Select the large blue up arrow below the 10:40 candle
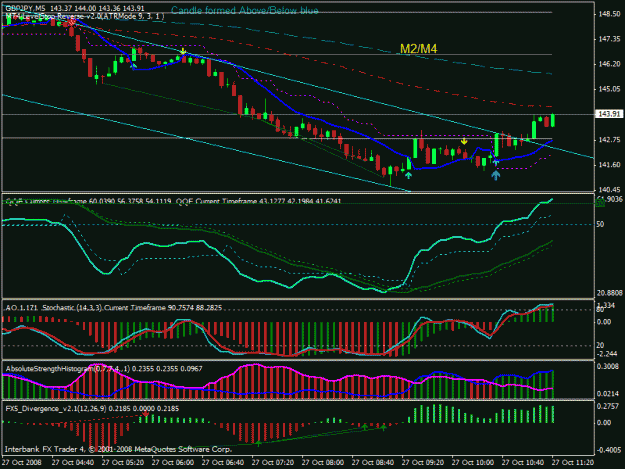The image size is (625, 469). 495,175
